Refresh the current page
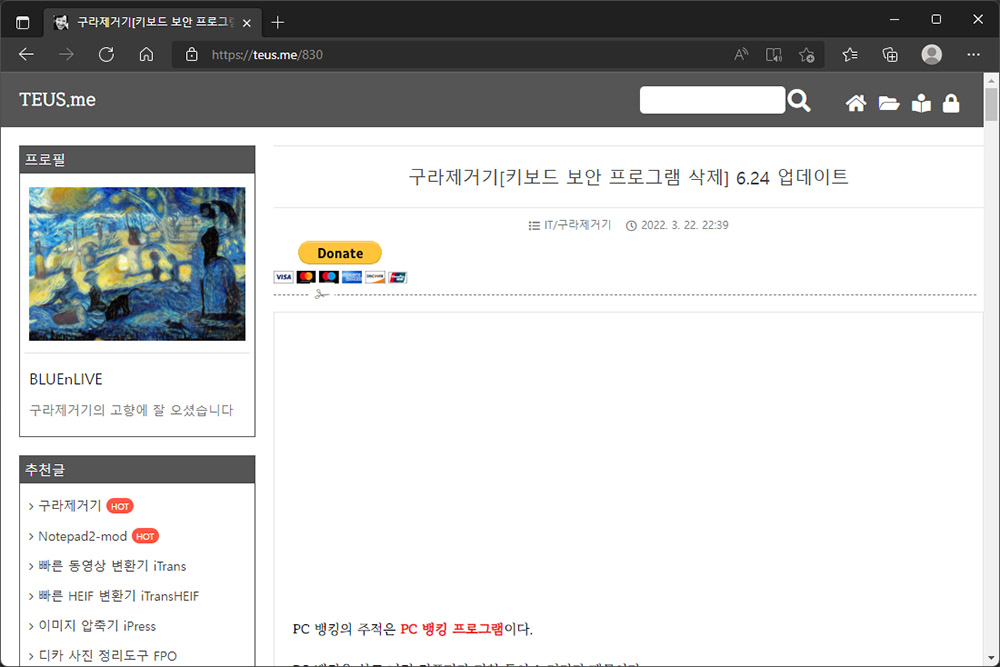Screen dimensions: 1000x667 pos(107,55)
